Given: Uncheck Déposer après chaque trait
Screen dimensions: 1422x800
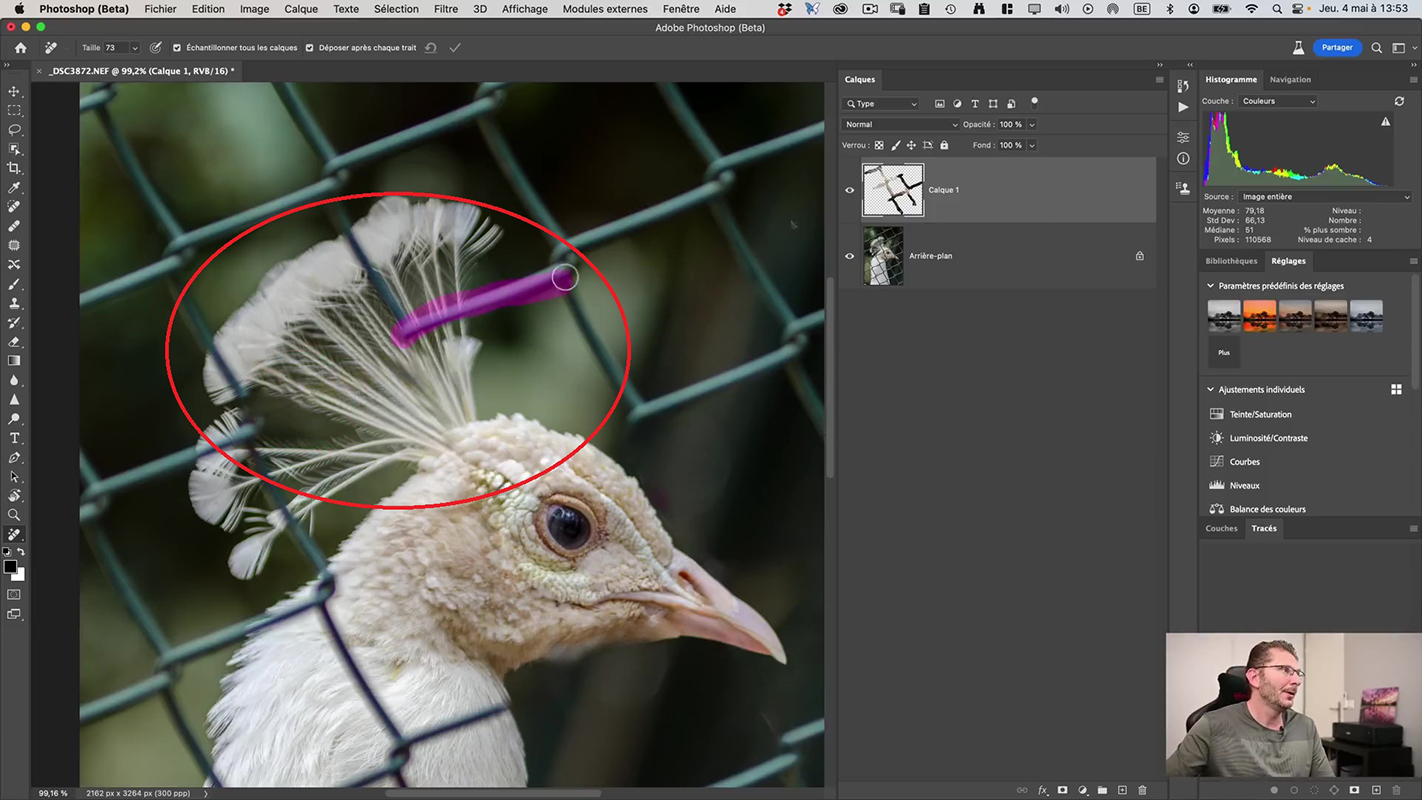Looking at the screenshot, I should (x=309, y=48).
